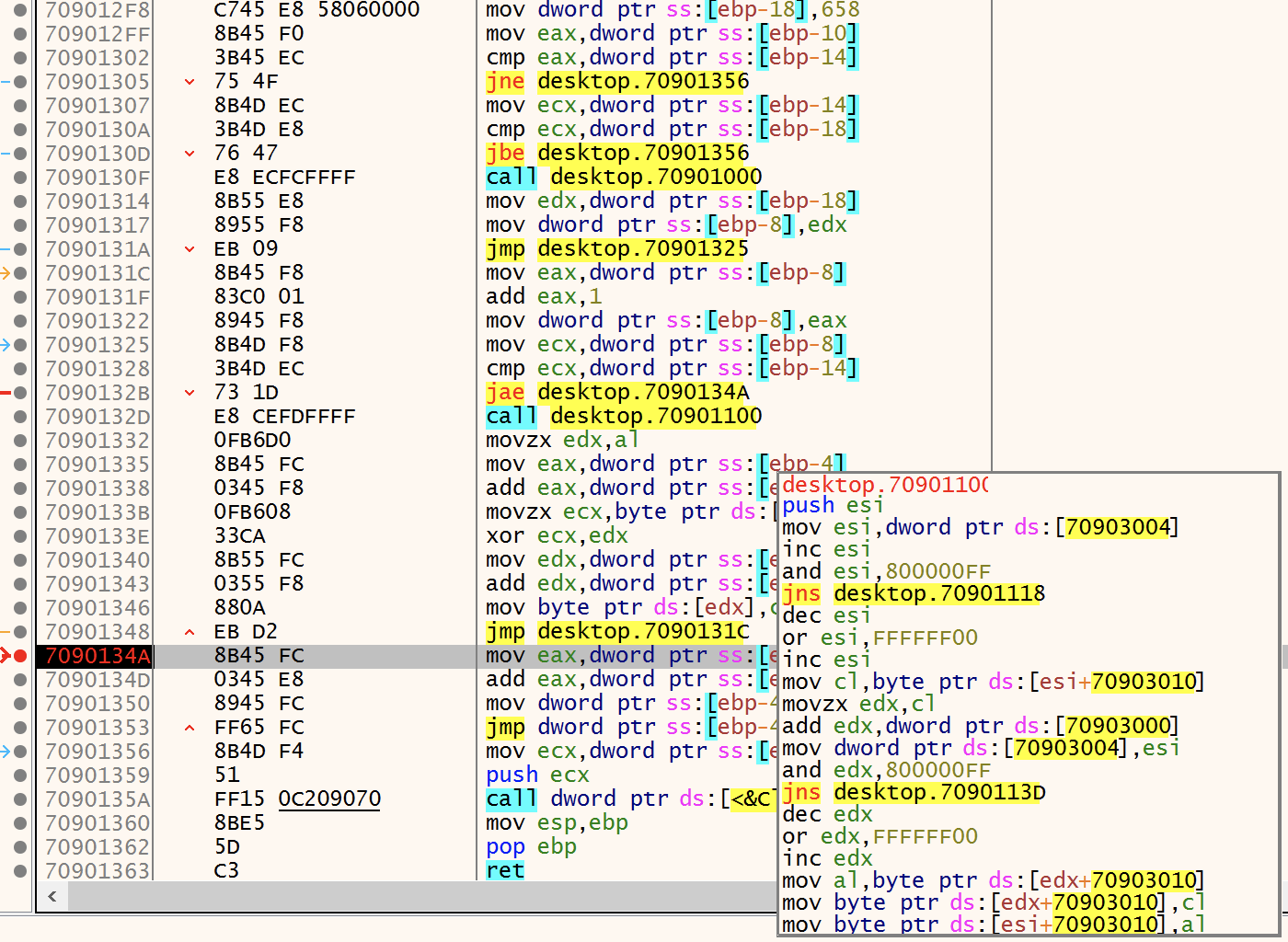1288x942 pixels.
Task: Click the red down-arrow beside bytes 75 4F
Action: point(190,82)
